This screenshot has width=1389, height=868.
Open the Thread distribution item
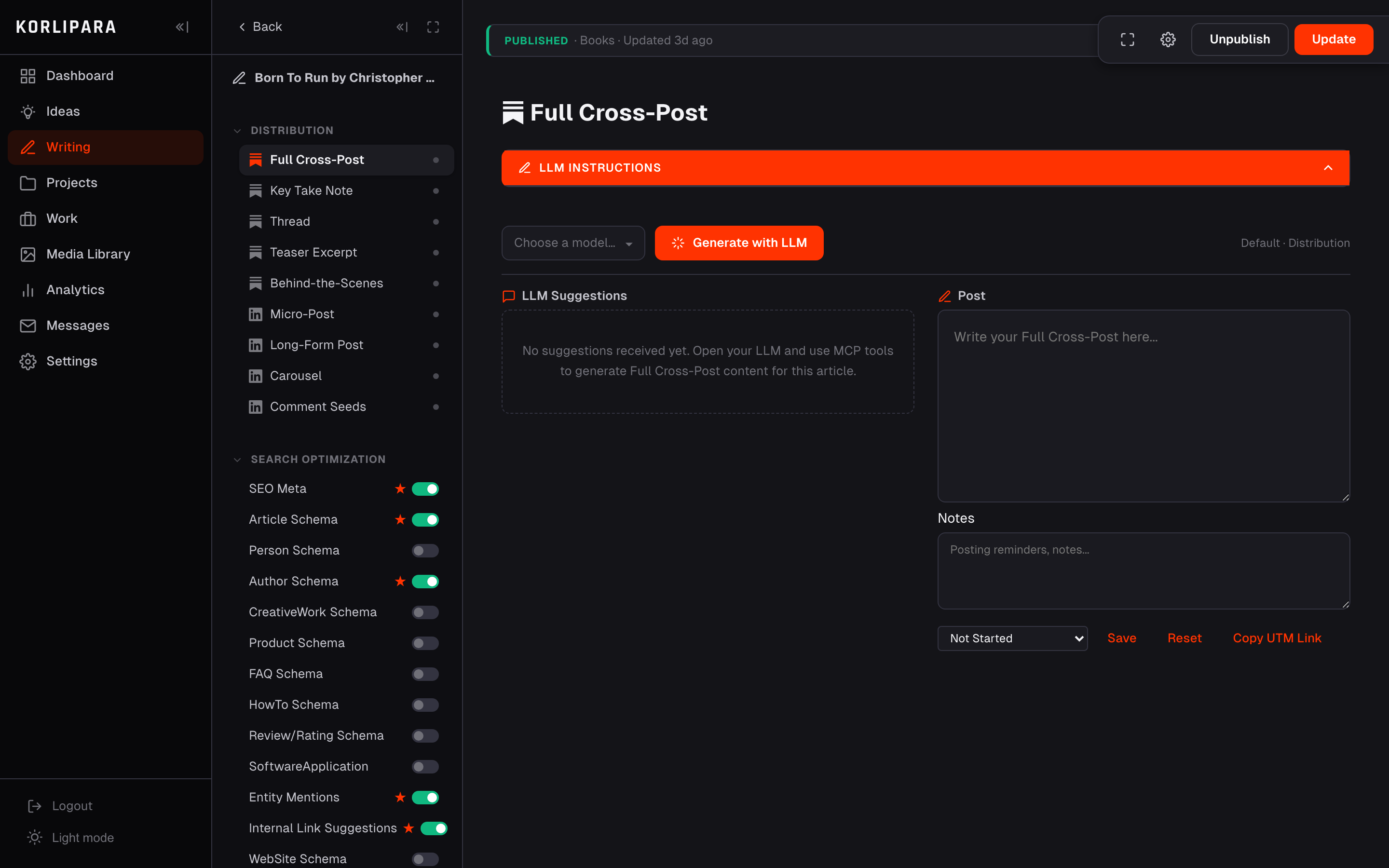point(346,222)
